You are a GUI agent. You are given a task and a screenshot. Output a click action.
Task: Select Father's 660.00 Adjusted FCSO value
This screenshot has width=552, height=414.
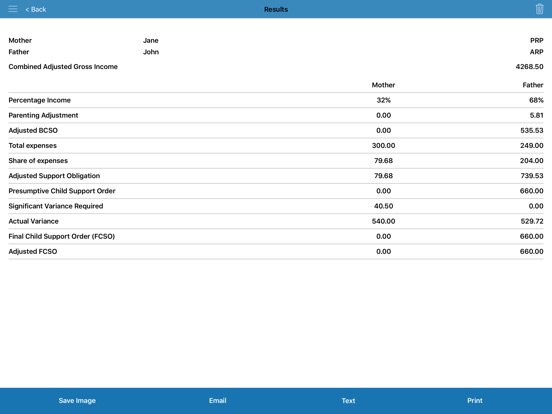point(532,251)
